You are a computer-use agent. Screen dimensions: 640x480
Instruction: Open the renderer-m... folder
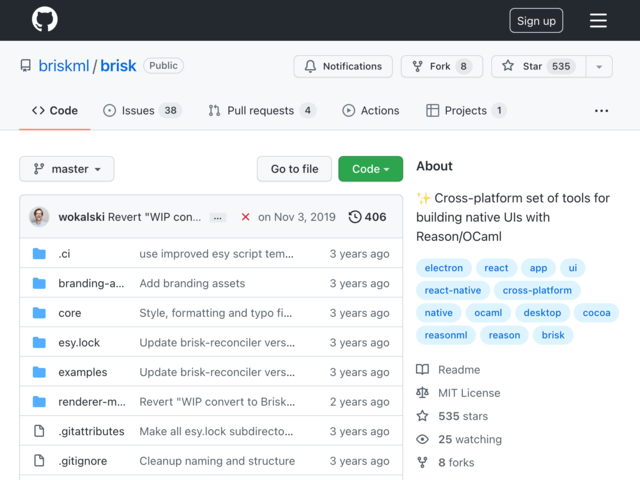tap(92, 402)
